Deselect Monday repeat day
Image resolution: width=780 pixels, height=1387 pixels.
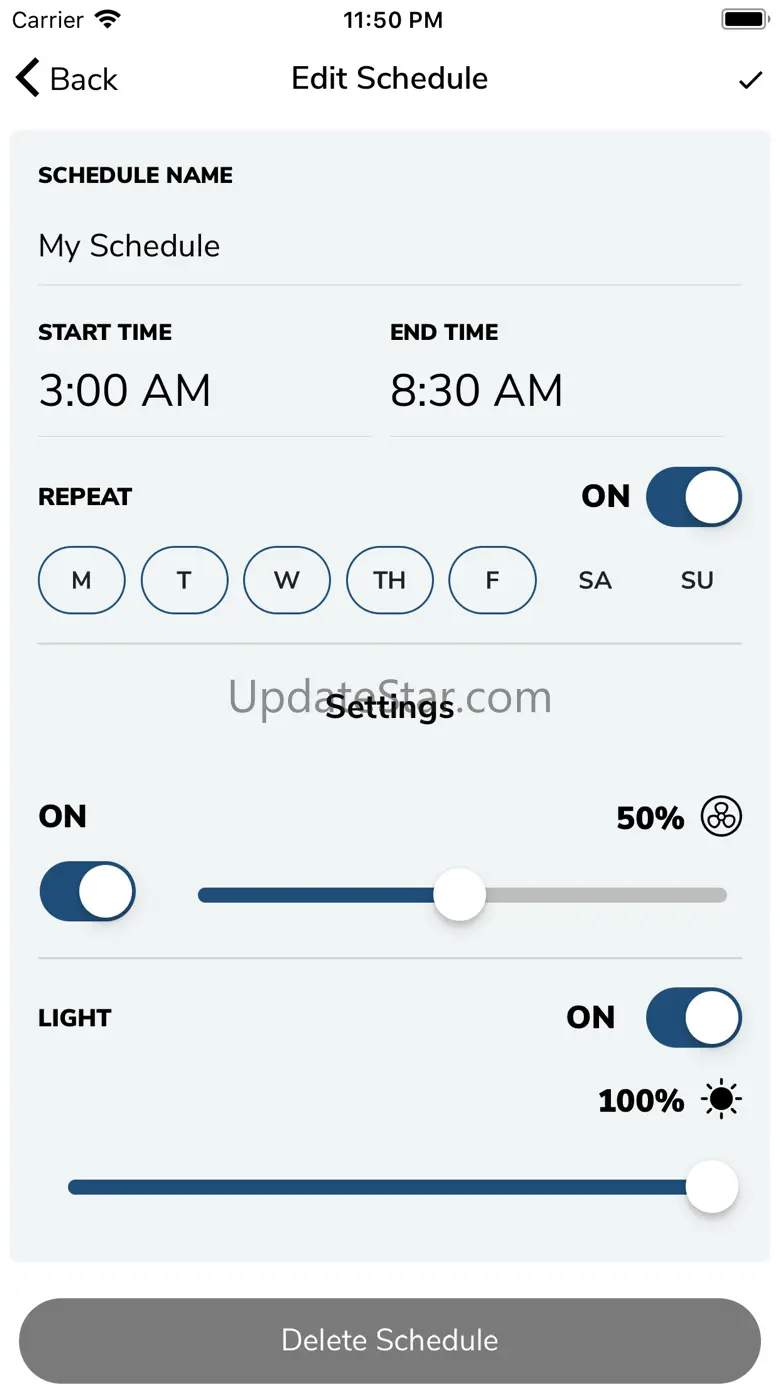tap(82, 580)
